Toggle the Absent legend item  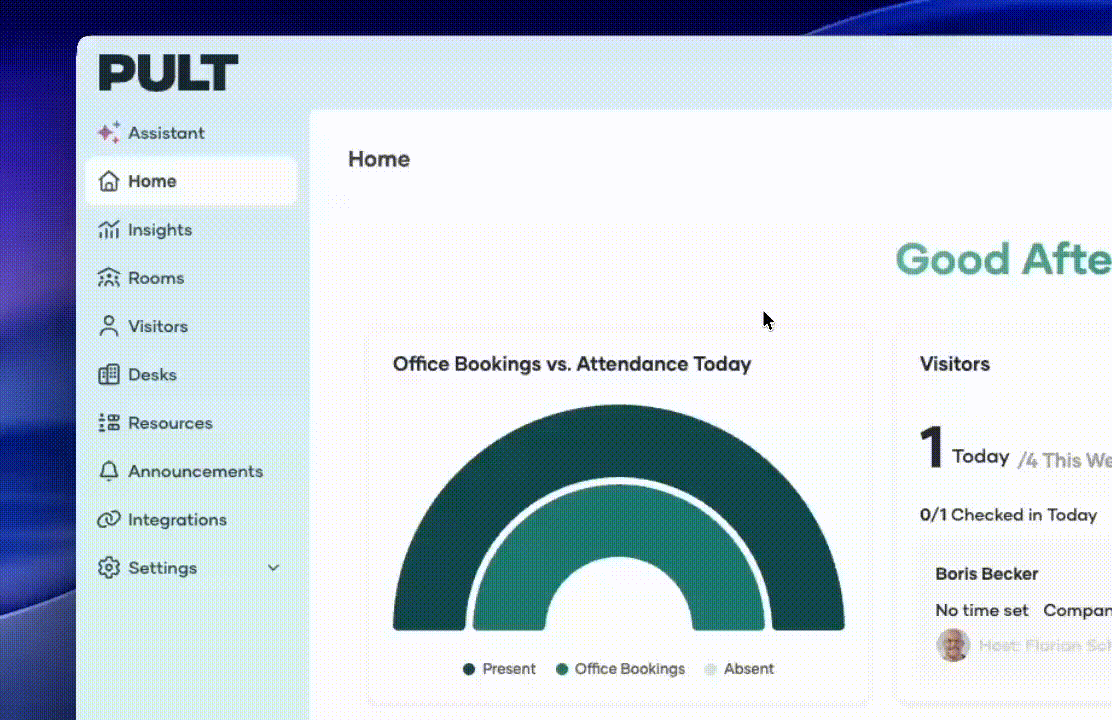[739, 669]
